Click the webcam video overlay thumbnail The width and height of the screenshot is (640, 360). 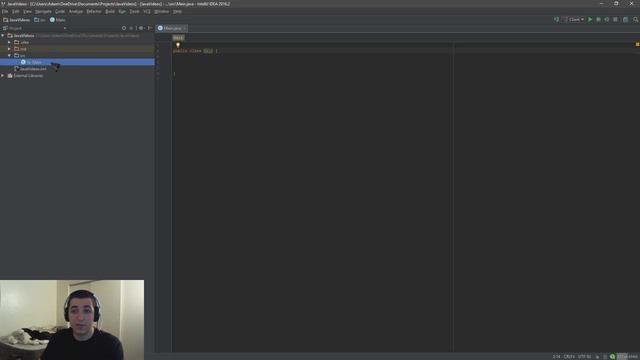tap(72, 320)
